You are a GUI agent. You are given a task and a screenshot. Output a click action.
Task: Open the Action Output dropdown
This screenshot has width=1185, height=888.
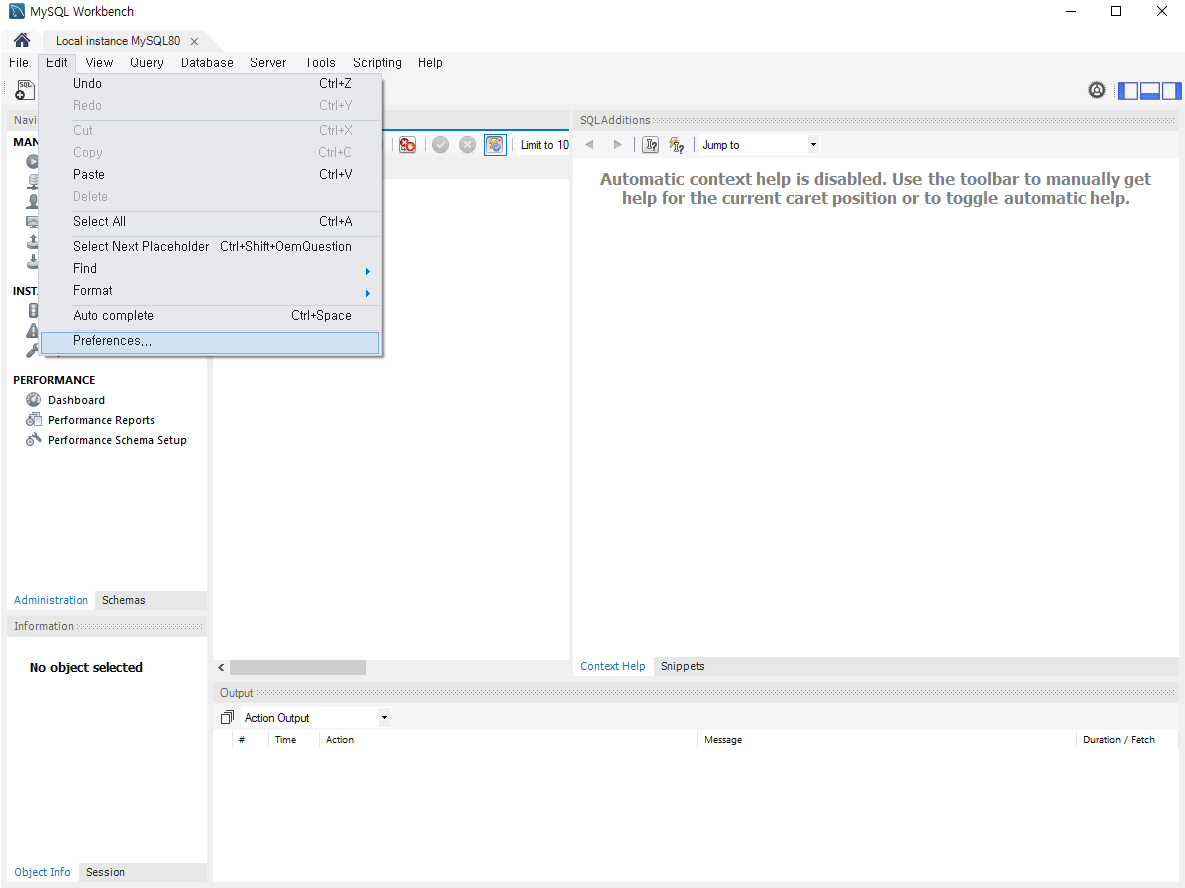pyautogui.click(x=316, y=718)
